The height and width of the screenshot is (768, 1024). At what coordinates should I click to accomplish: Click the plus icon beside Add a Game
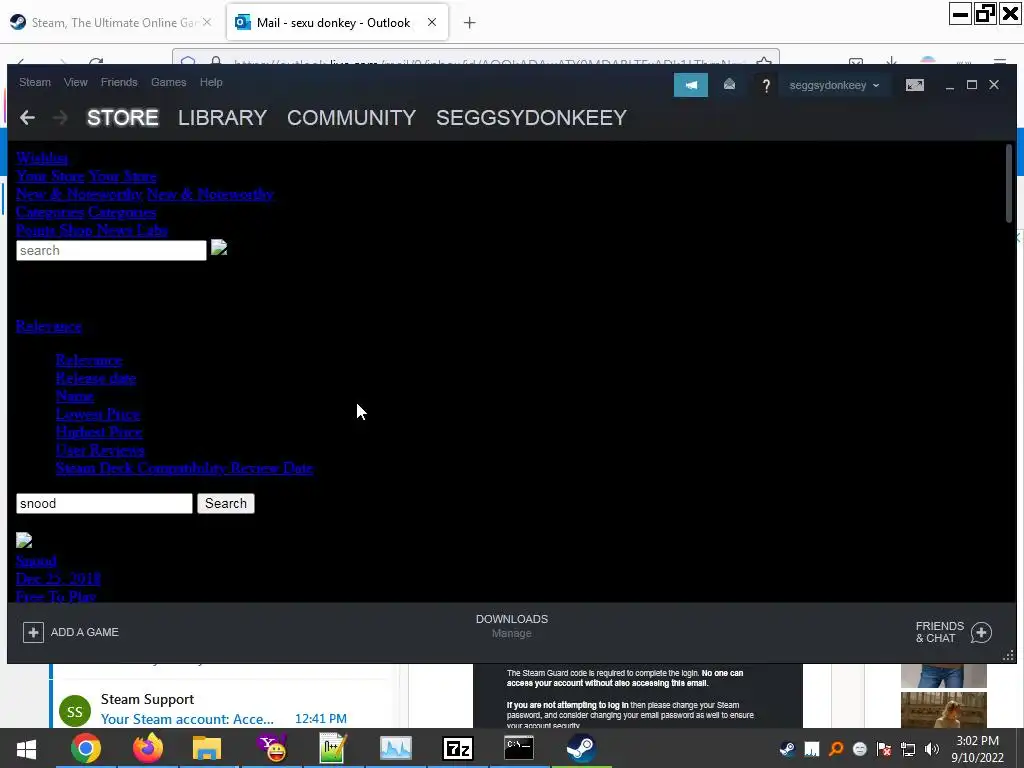(33, 632)
